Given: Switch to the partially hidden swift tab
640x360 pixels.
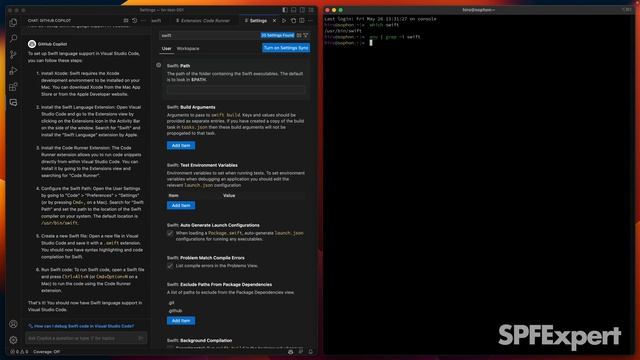Looking at the screenshot, I should pos(157,20).
